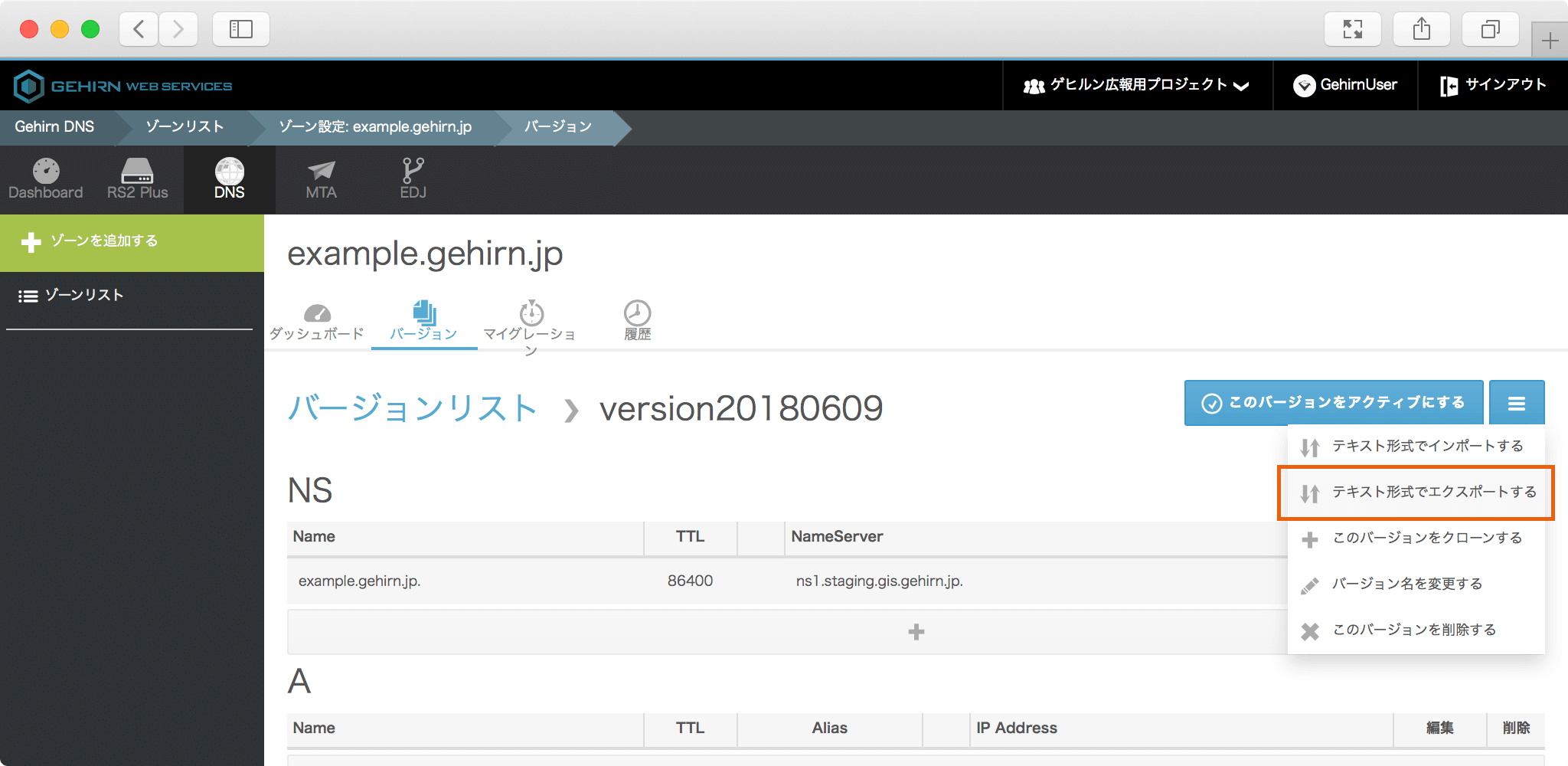Open the 履歴 history clock tab
Screen dimensions: 1568x766
(637, 320)
